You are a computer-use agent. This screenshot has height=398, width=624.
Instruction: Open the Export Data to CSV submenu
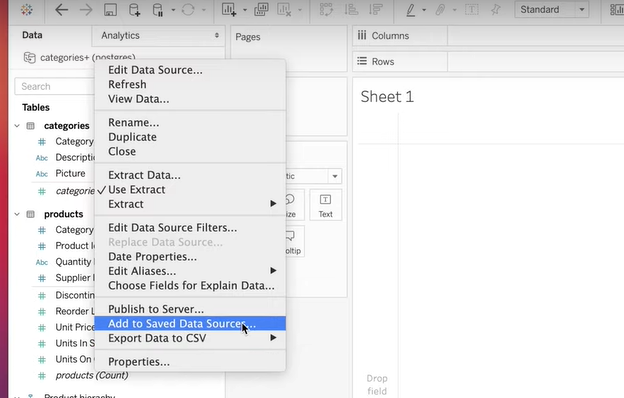(x=190, y=338)
